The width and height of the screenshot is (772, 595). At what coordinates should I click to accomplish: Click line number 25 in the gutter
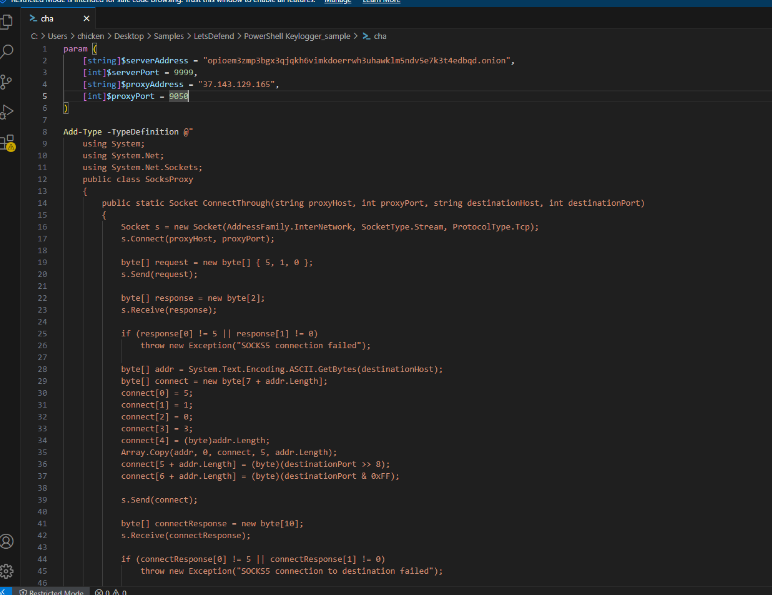point(42,333)
